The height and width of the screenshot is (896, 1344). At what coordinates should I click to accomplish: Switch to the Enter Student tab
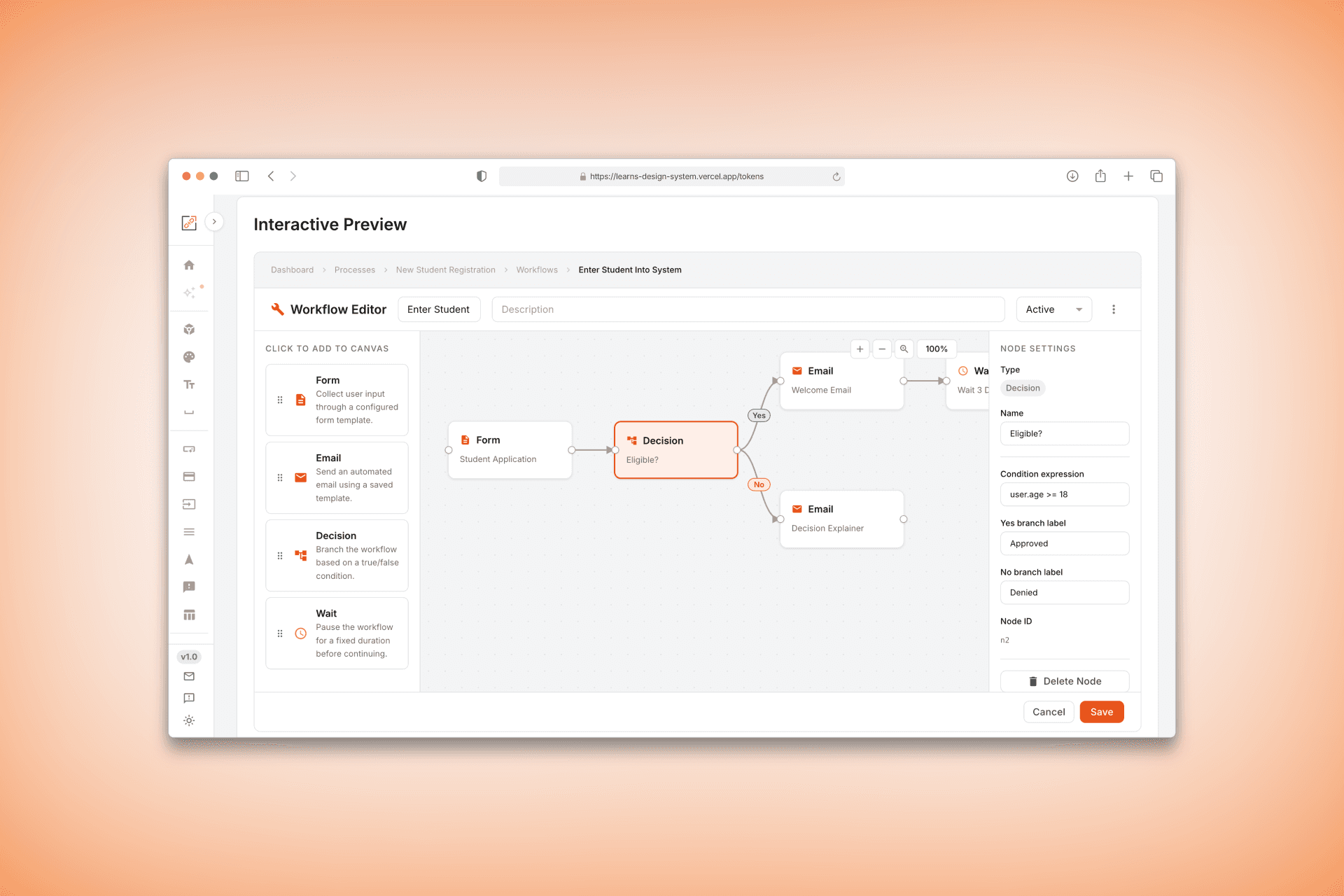tap(438, 309)
